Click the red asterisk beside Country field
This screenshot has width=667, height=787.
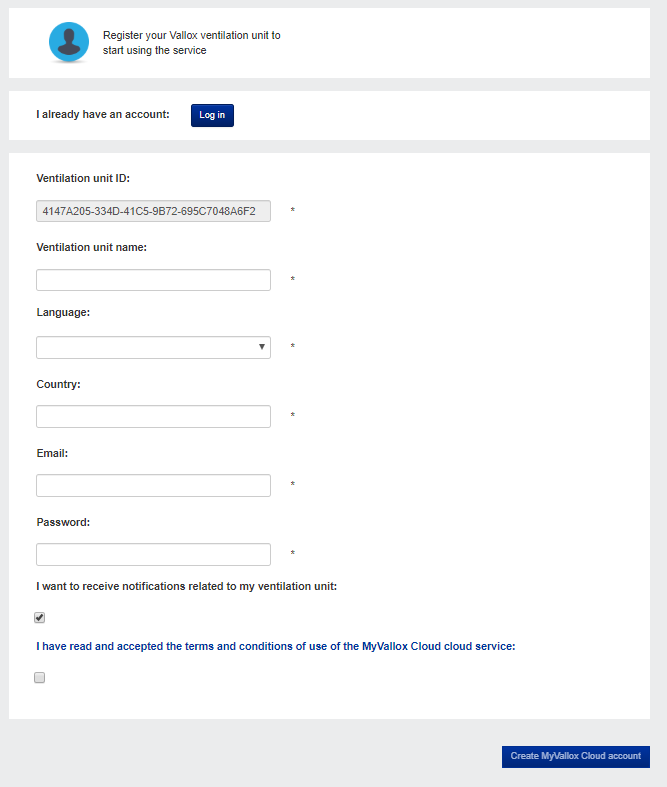293,416
